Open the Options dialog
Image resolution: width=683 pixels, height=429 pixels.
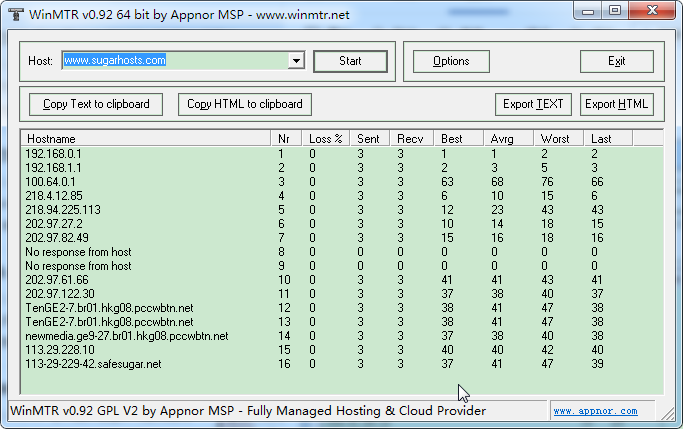tap(451, 61)
